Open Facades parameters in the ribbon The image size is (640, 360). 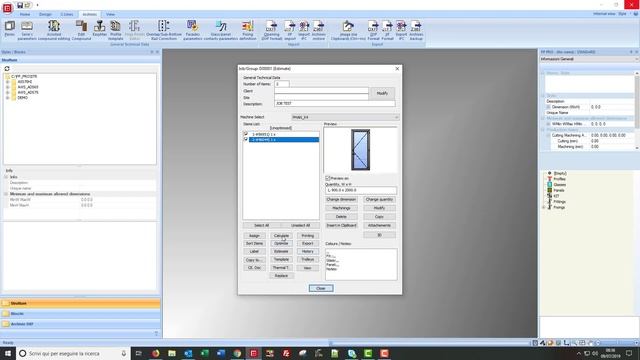tap(192, 30)
